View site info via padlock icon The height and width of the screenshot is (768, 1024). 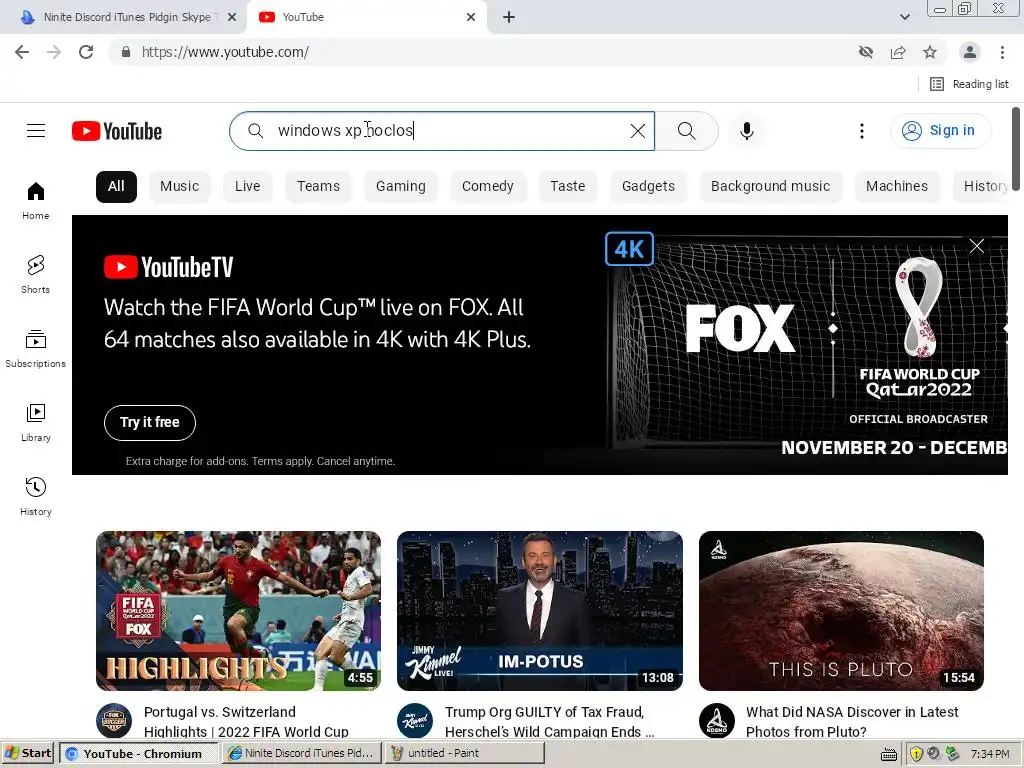[x=125, y=52]
